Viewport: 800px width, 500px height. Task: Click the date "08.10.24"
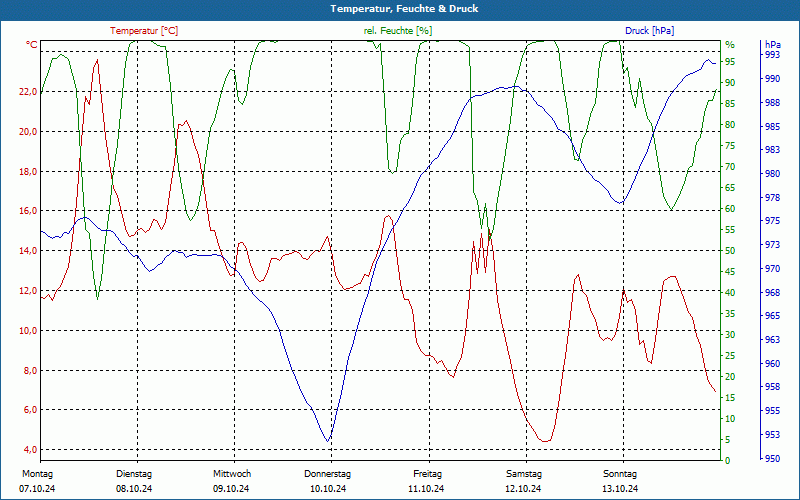[134, 489]
